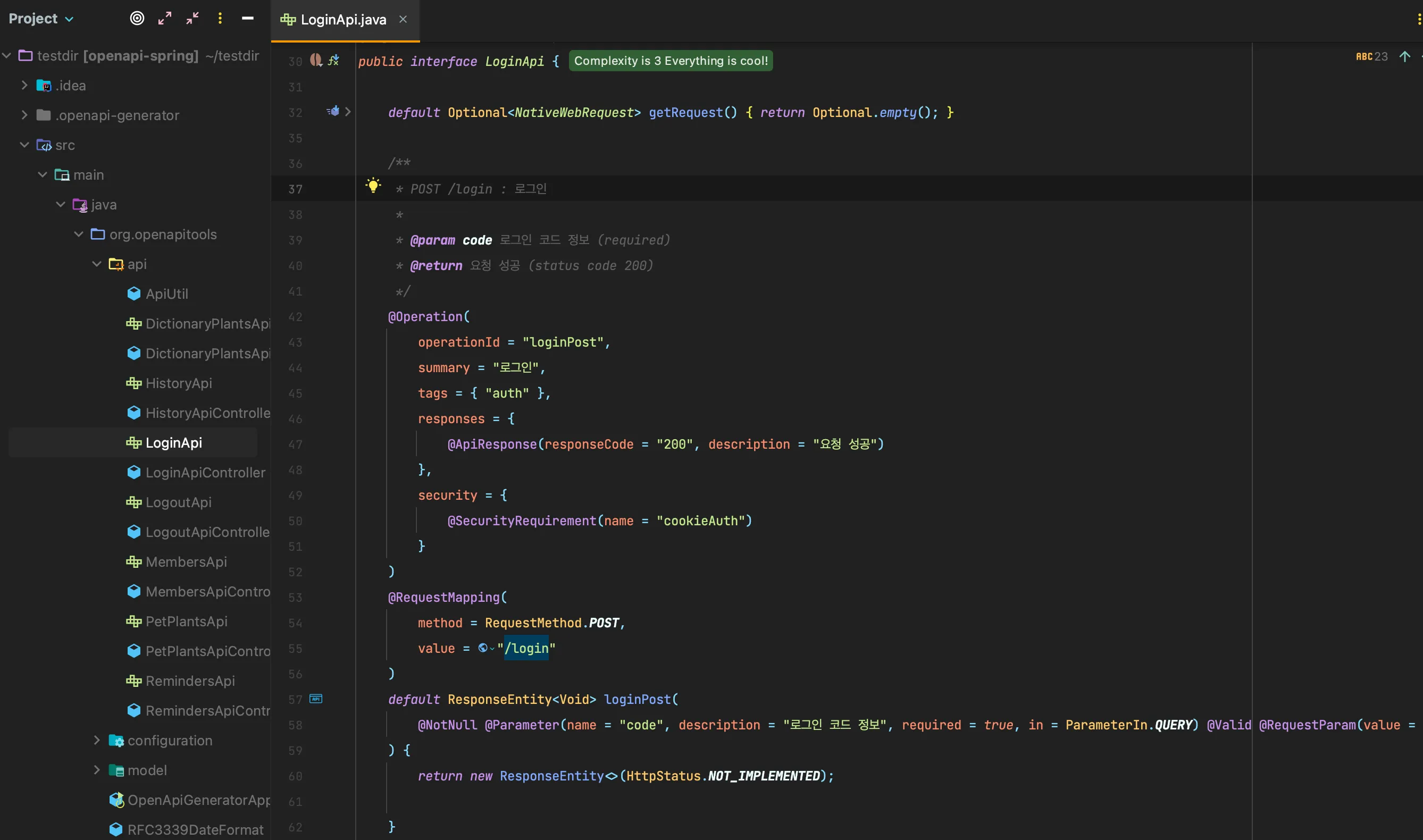Viewport: 1423px width, 840px height.
Task: Expand the .idea folder
Action: pyautogui.click(x=24, y=86)
